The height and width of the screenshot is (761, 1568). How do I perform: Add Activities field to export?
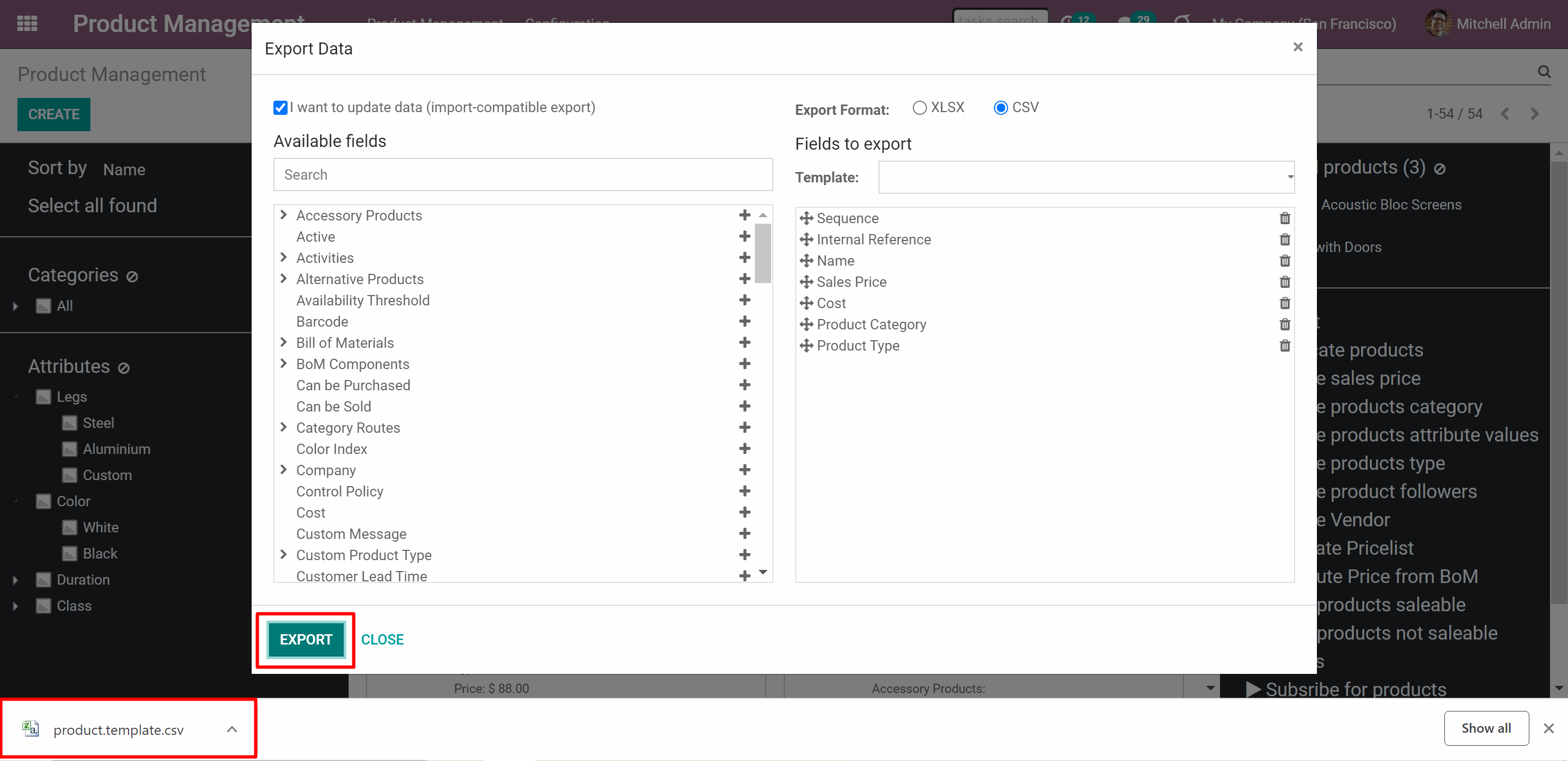[x=745, y=258]
